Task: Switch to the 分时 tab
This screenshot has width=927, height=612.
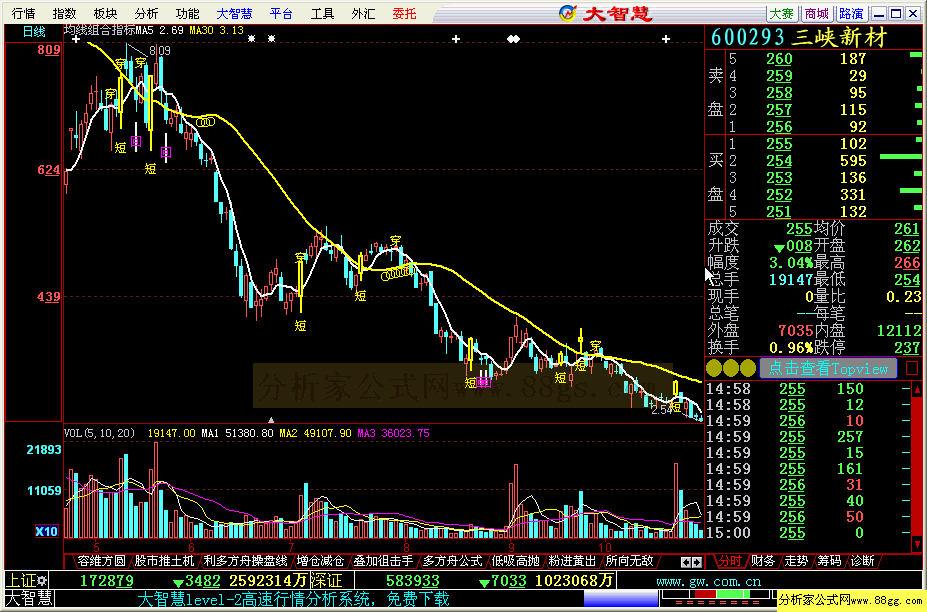Action: point(731,561)
